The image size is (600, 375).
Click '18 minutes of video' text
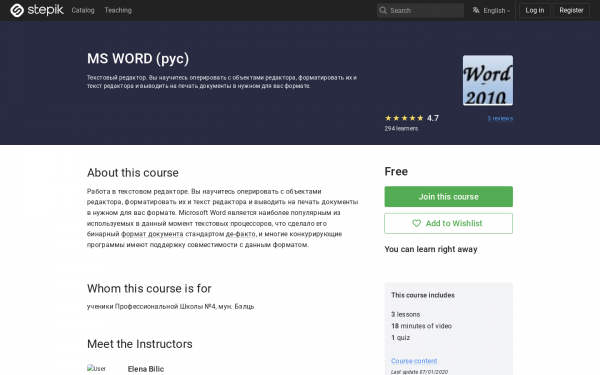tap(421, 326)
